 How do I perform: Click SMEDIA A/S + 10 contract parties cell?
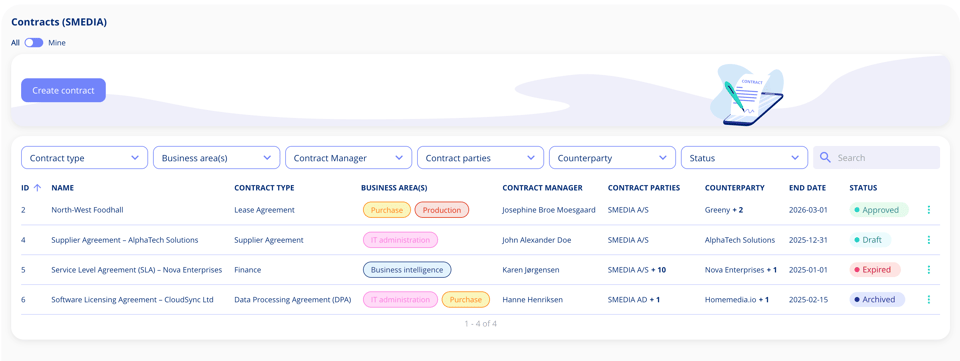638,270
